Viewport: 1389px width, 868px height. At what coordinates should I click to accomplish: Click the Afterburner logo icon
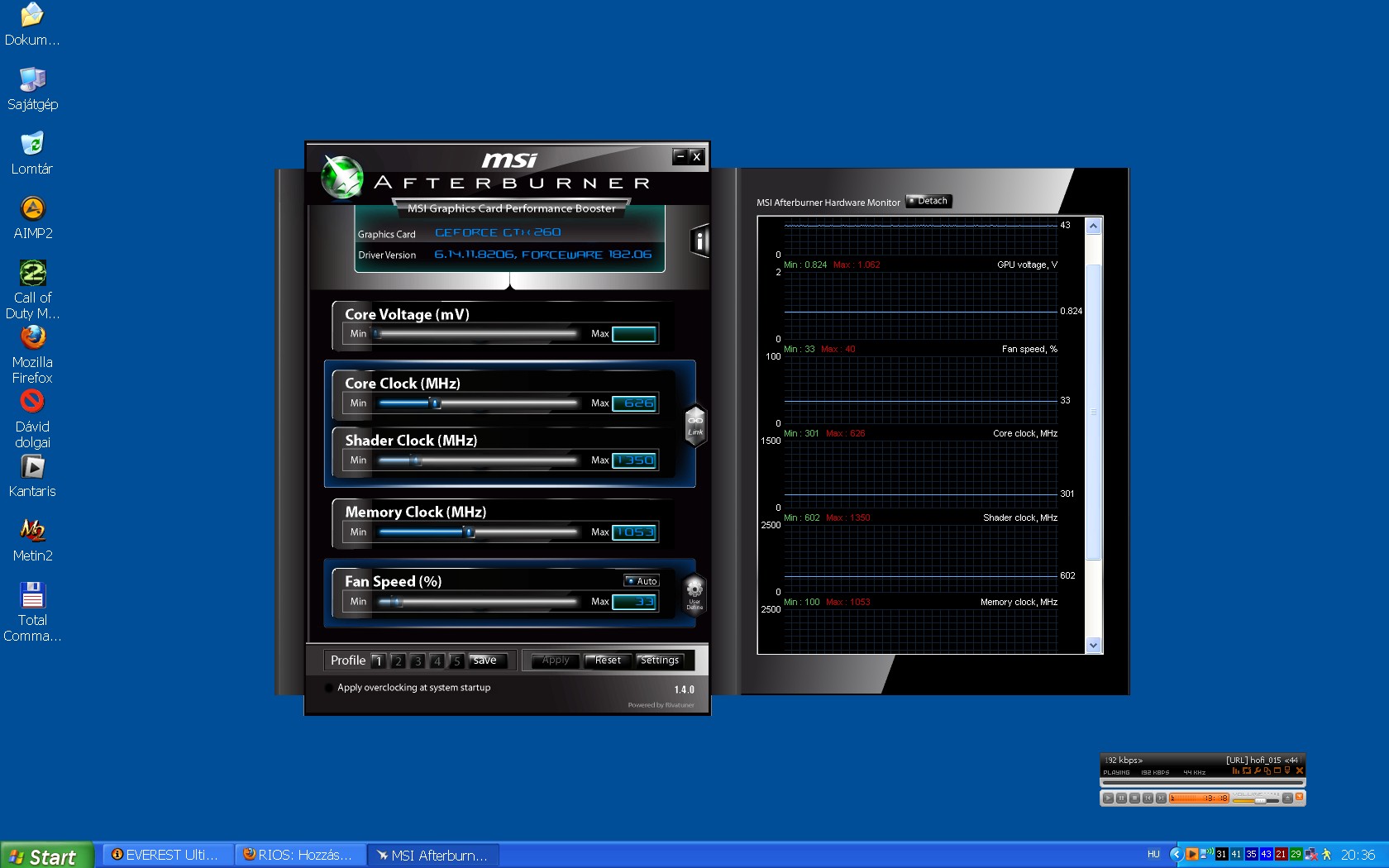pyautogui.click(x=341, y=177)
